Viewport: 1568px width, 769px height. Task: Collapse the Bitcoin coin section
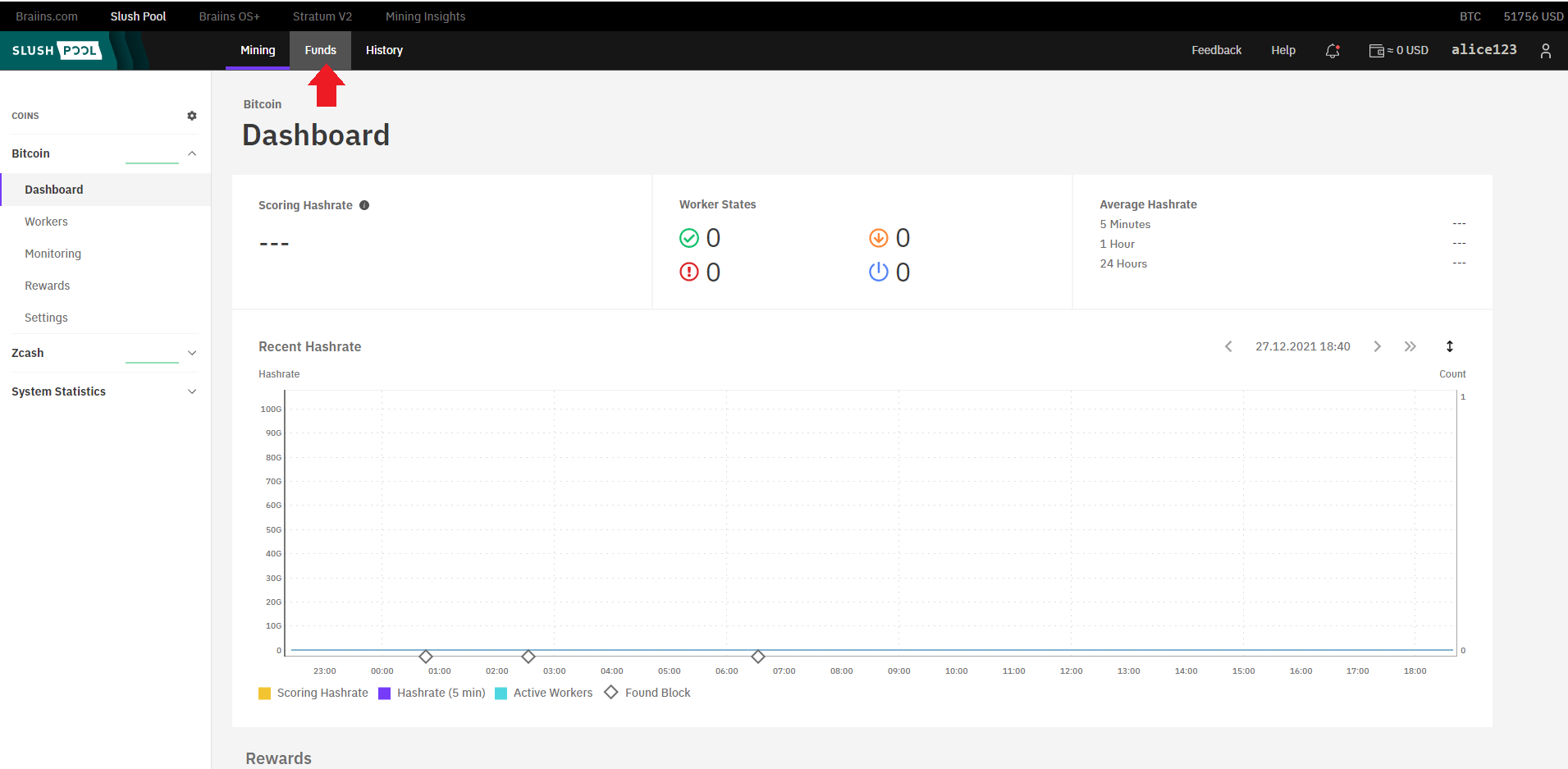192,153
